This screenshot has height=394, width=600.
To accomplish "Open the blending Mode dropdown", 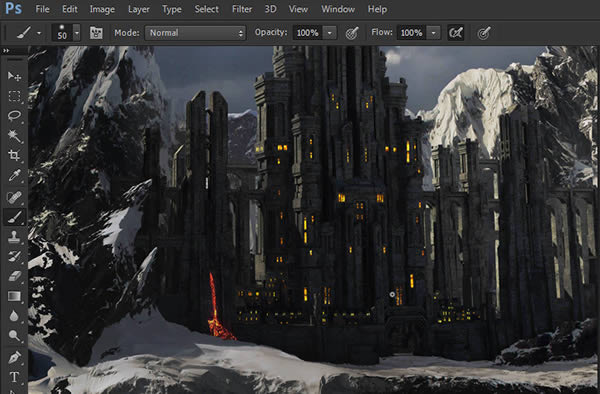I will tap(195, 33).
